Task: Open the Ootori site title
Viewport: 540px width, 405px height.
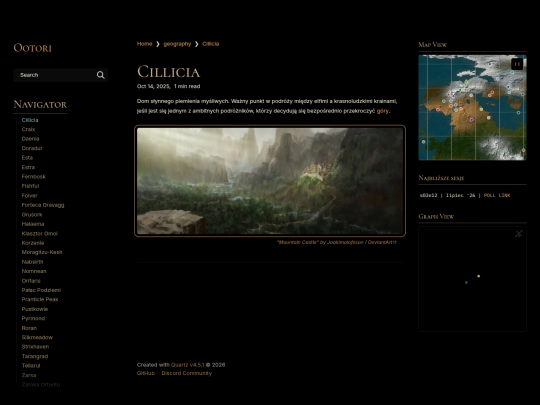Action: (x=32, y=48)
